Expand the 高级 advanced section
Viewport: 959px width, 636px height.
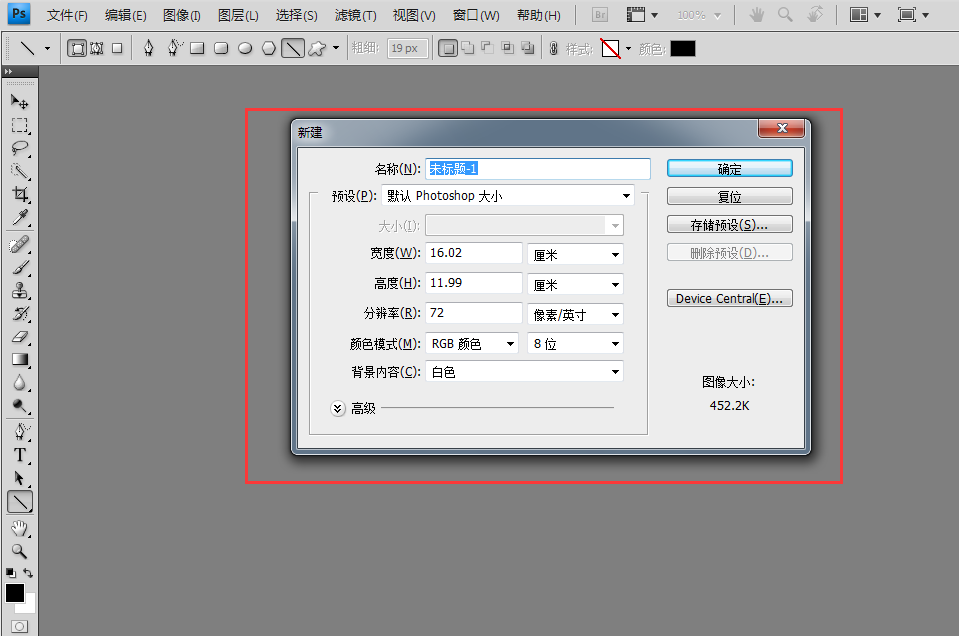pos(338,409)
